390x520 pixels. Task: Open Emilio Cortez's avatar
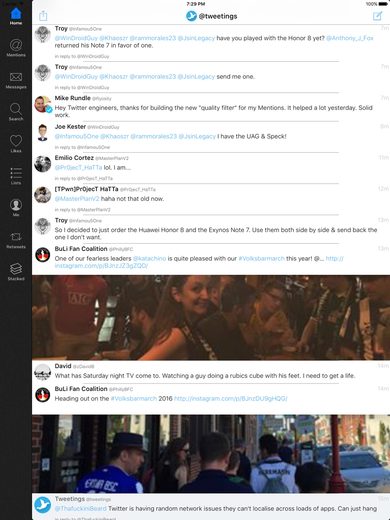[x=43, y=164]
